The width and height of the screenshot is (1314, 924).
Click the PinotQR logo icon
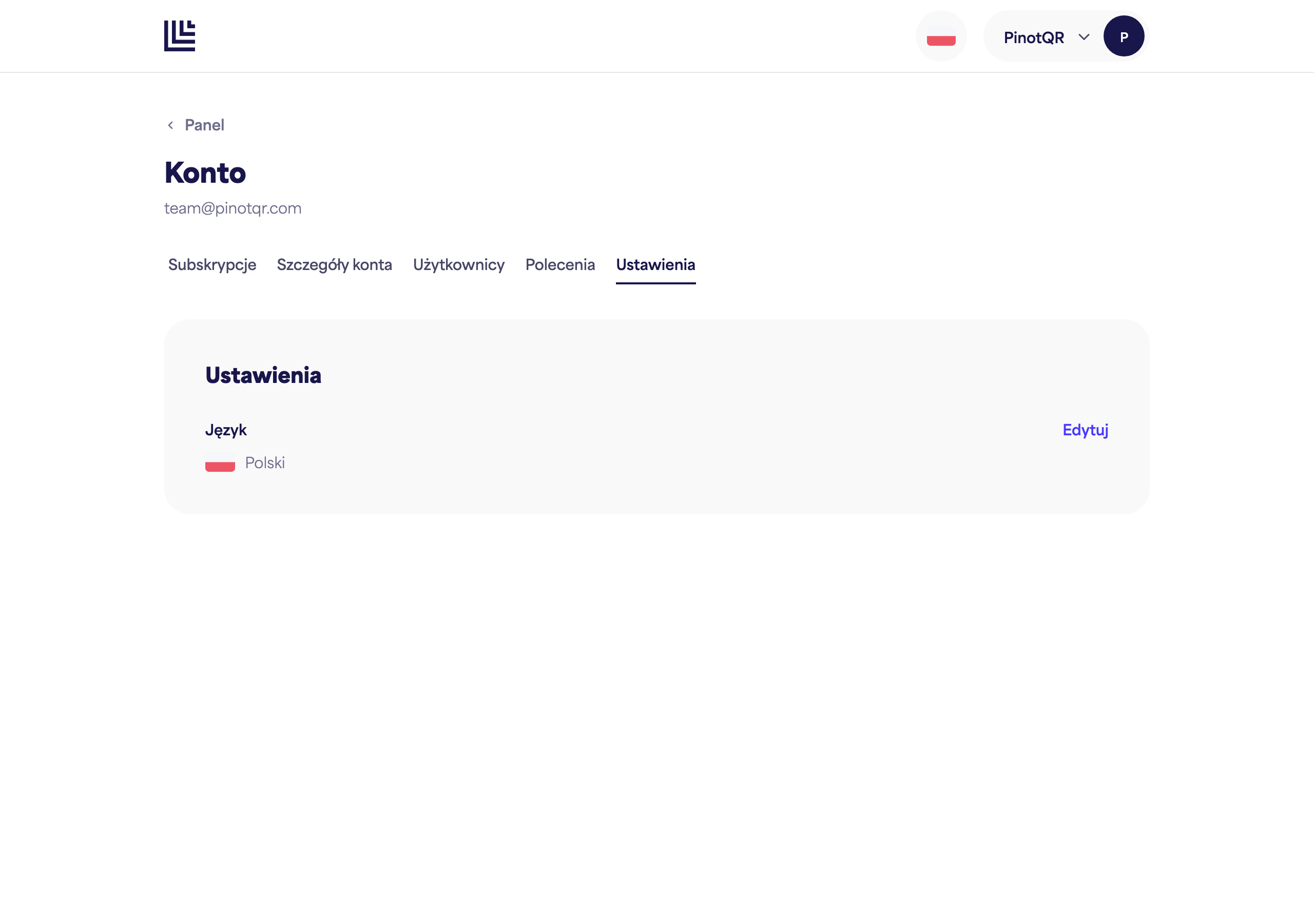(x=180, y=36)
